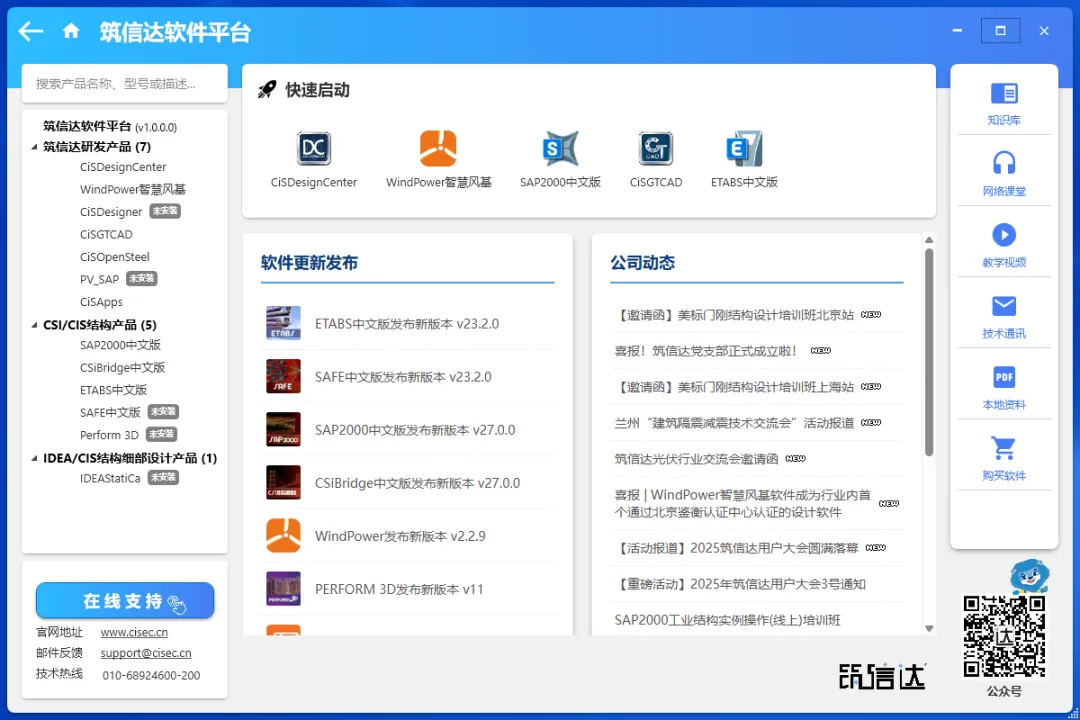Screen dimensions: 1080x720
Task: Launch CiSDesignCenter from quick start icons
Action: 314,149
